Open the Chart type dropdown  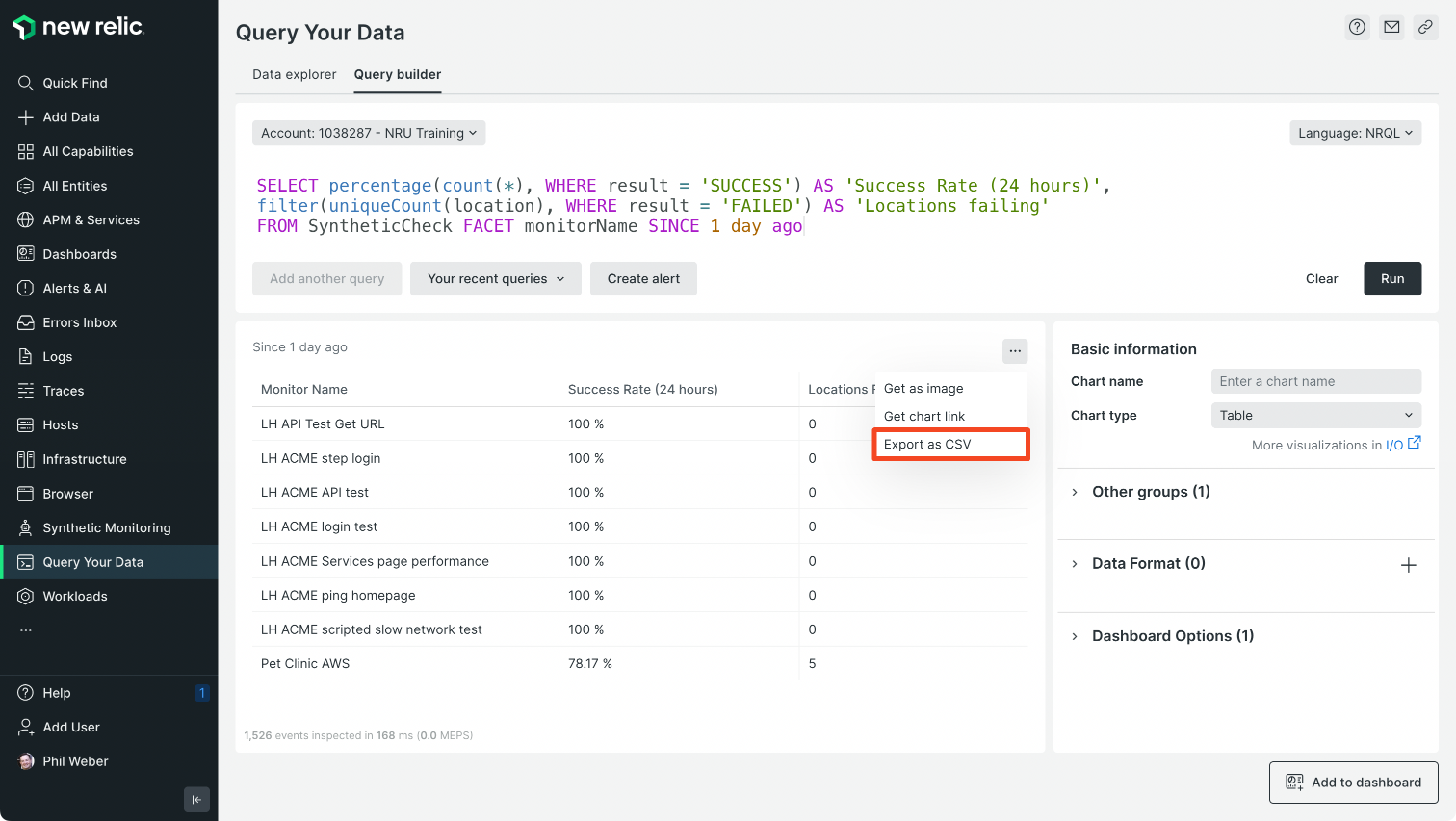1316,416
